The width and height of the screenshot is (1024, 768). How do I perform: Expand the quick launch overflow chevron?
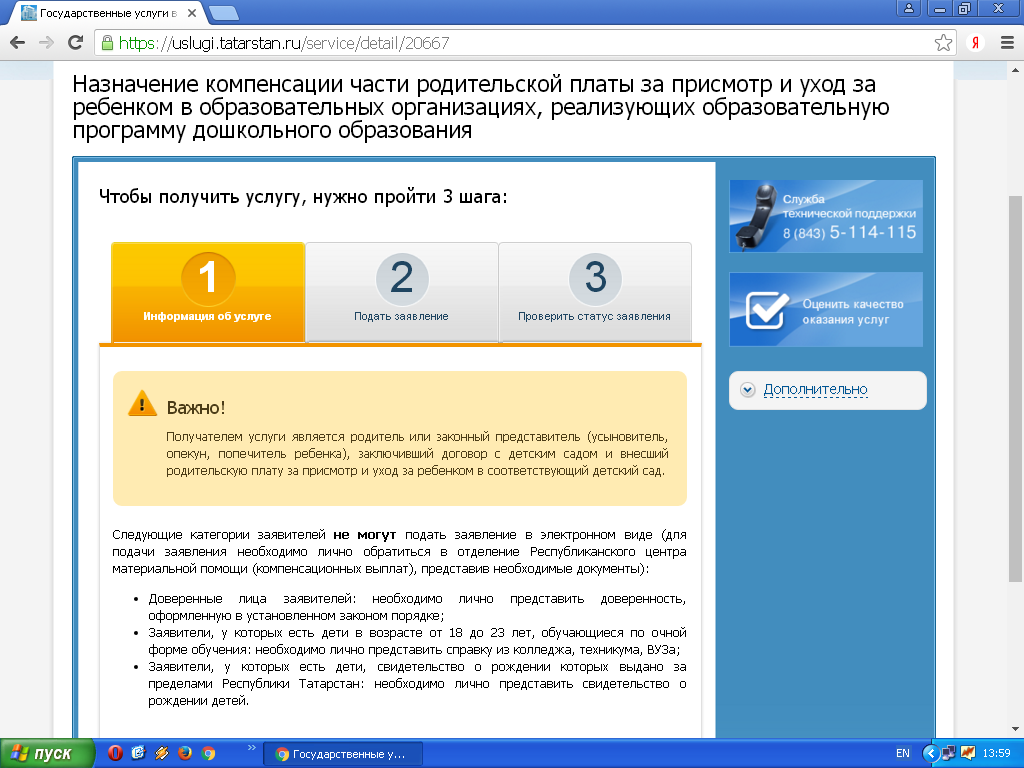tap(250, 748)
